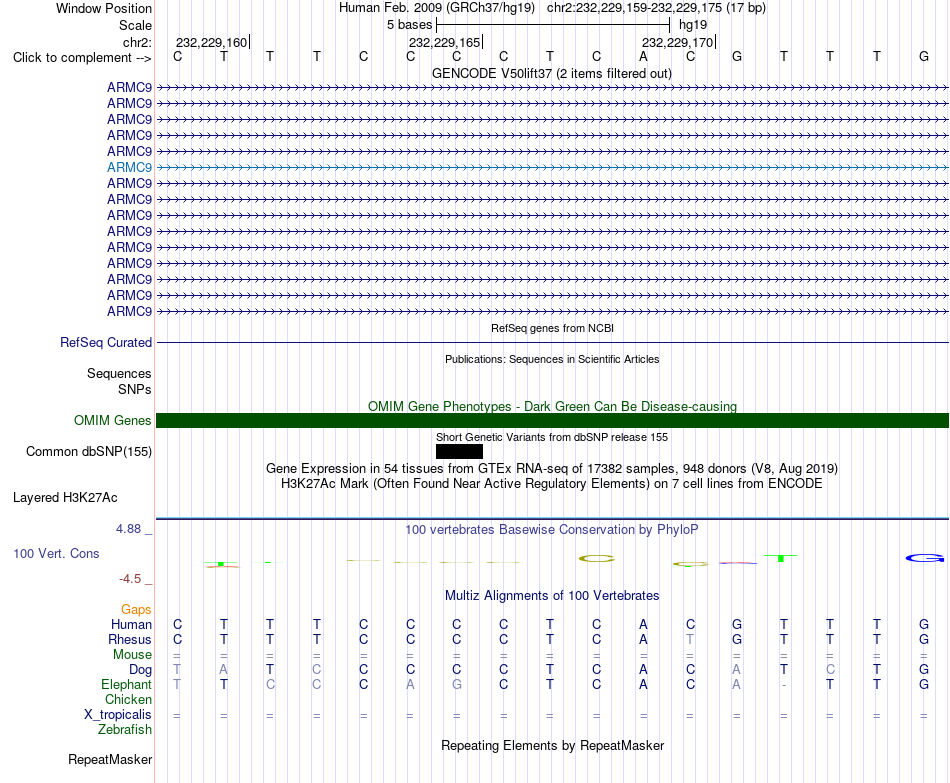Click the -4.5 PhyloP lower limit value

130,579
